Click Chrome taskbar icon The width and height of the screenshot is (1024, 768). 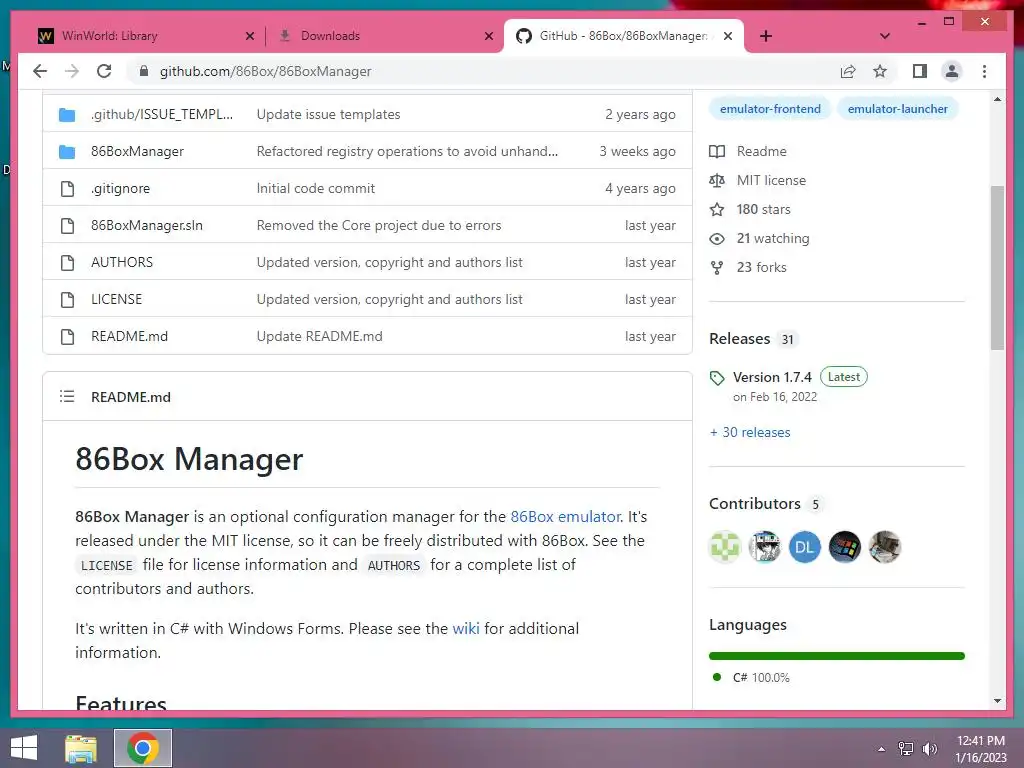(x=143, y=748)
